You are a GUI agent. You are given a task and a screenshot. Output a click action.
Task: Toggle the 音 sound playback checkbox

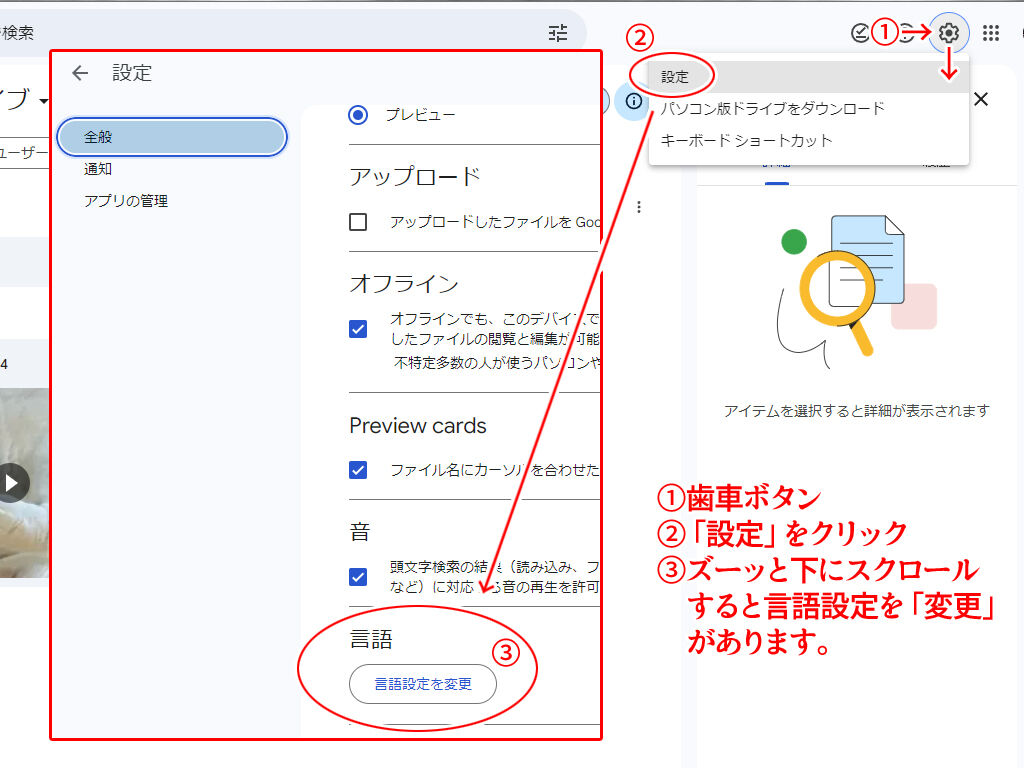(x=358, y=576)
